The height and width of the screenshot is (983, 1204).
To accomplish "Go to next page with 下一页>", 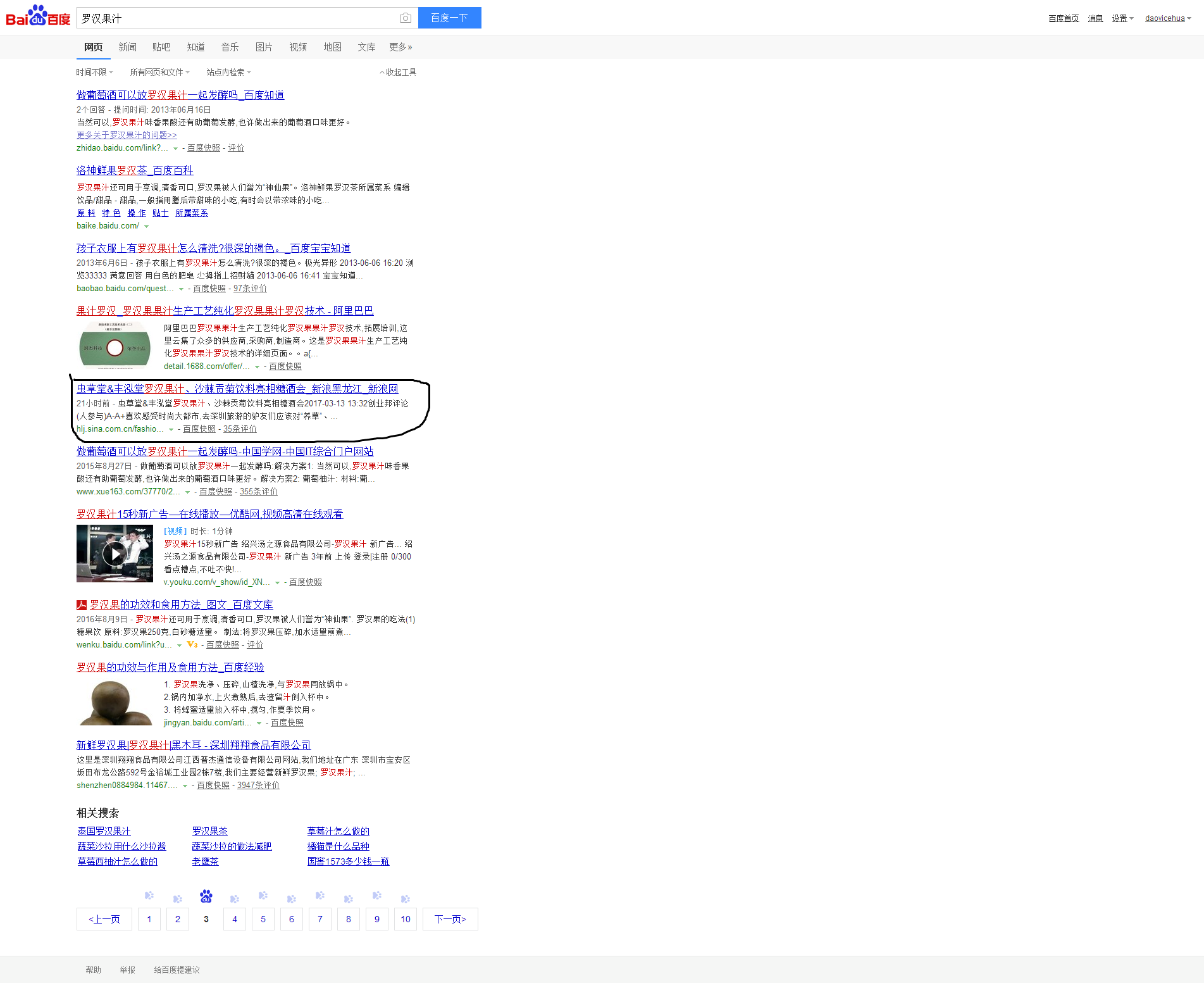I will point(450,919).
